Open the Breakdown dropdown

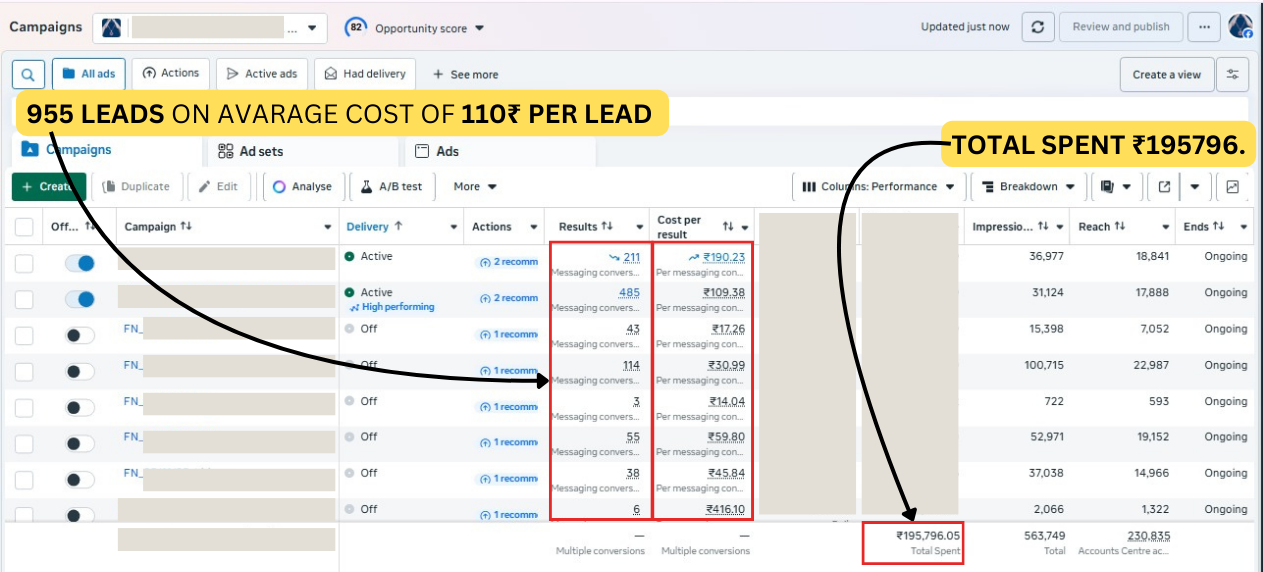1029,186
